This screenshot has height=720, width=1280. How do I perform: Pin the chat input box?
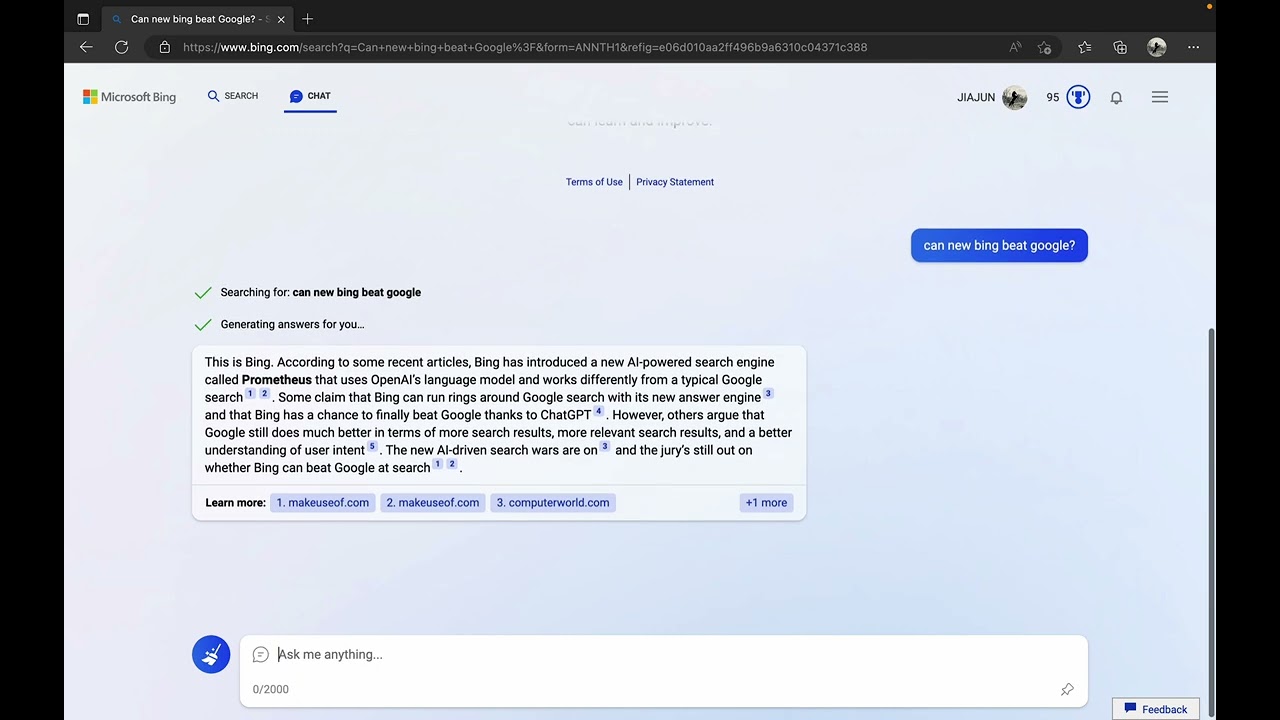pyautogui.click(x=1067, y=689)
